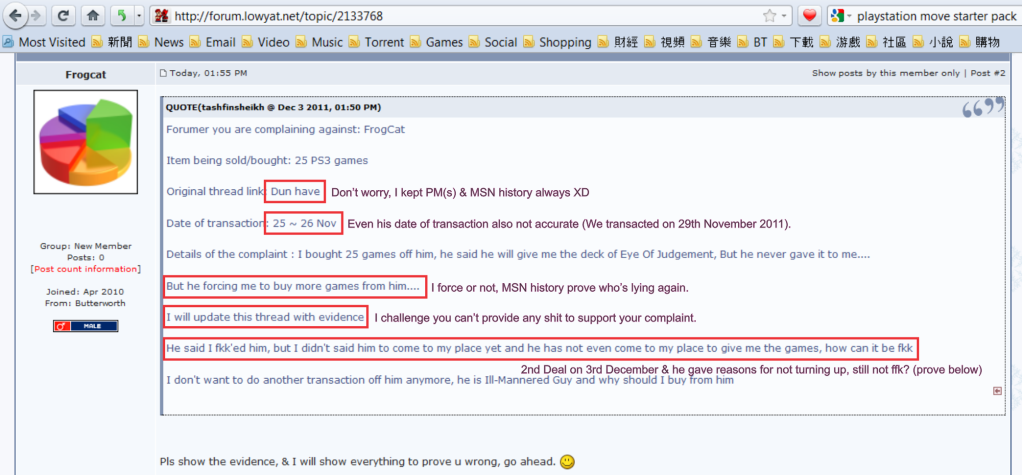
Task: Go to the Home page icon
Action: [92, 16]
